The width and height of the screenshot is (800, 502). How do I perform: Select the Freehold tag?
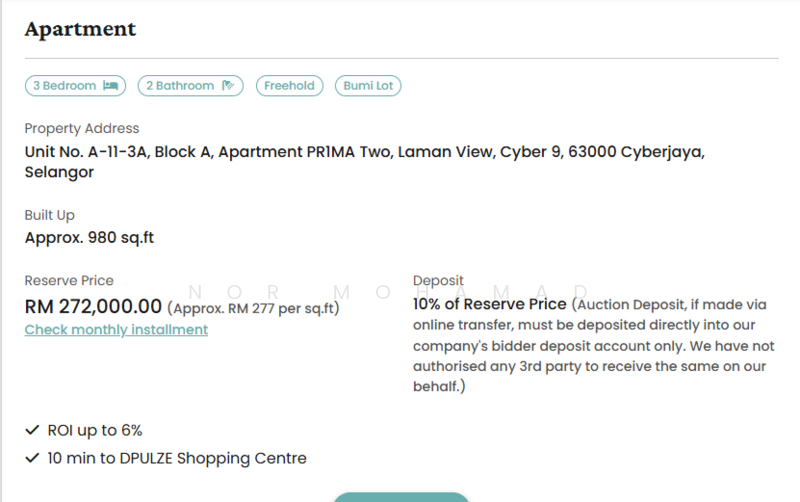(289, 86)
